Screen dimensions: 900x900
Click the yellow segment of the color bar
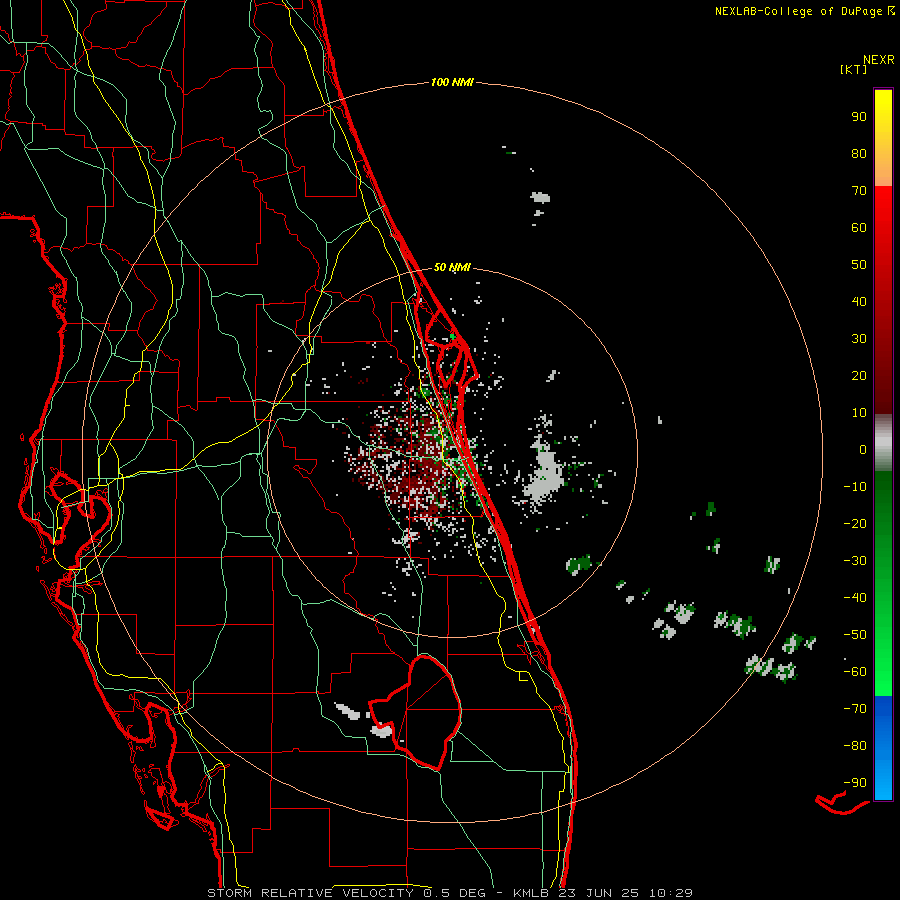pos(883,138)
